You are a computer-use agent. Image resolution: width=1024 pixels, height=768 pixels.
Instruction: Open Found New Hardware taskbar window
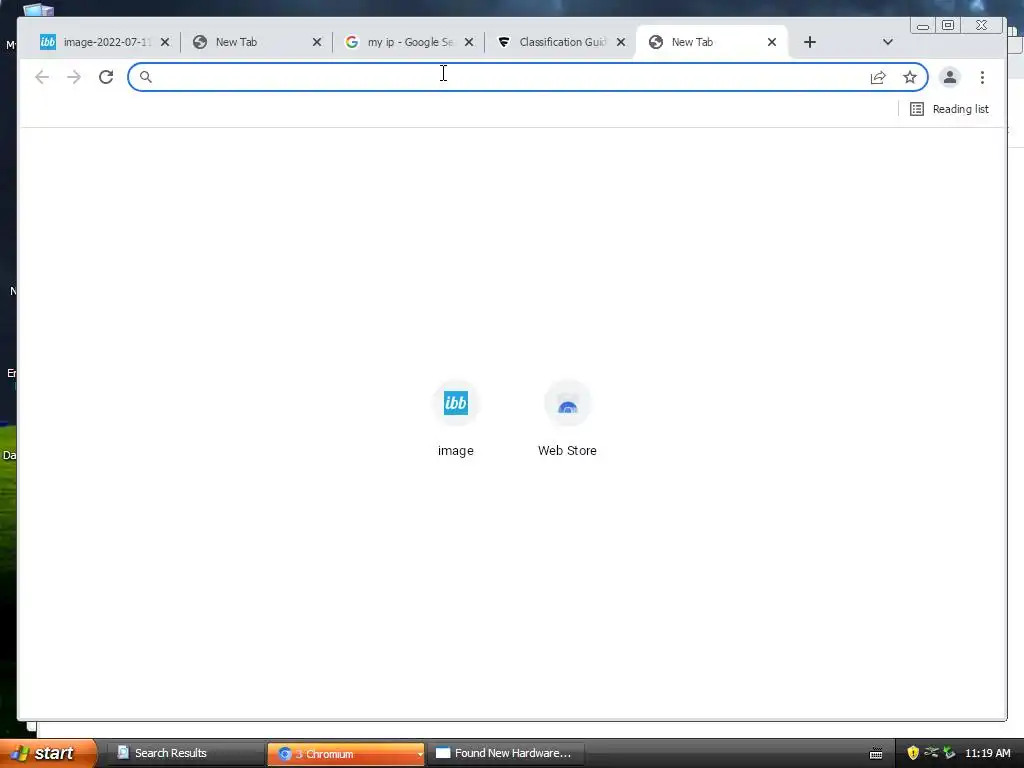tap(505, 753)
